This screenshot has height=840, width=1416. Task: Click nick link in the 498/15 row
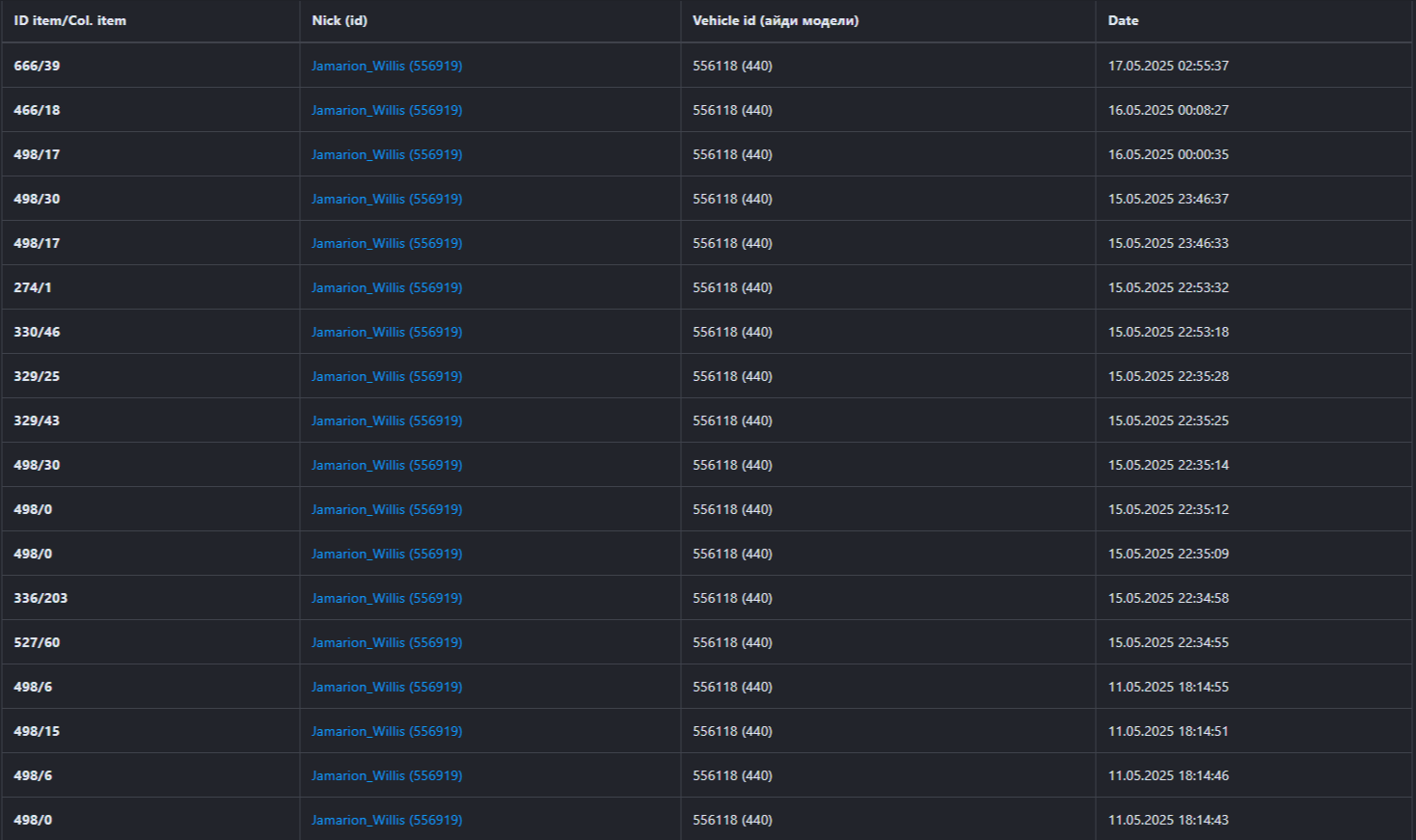point(386,731)
